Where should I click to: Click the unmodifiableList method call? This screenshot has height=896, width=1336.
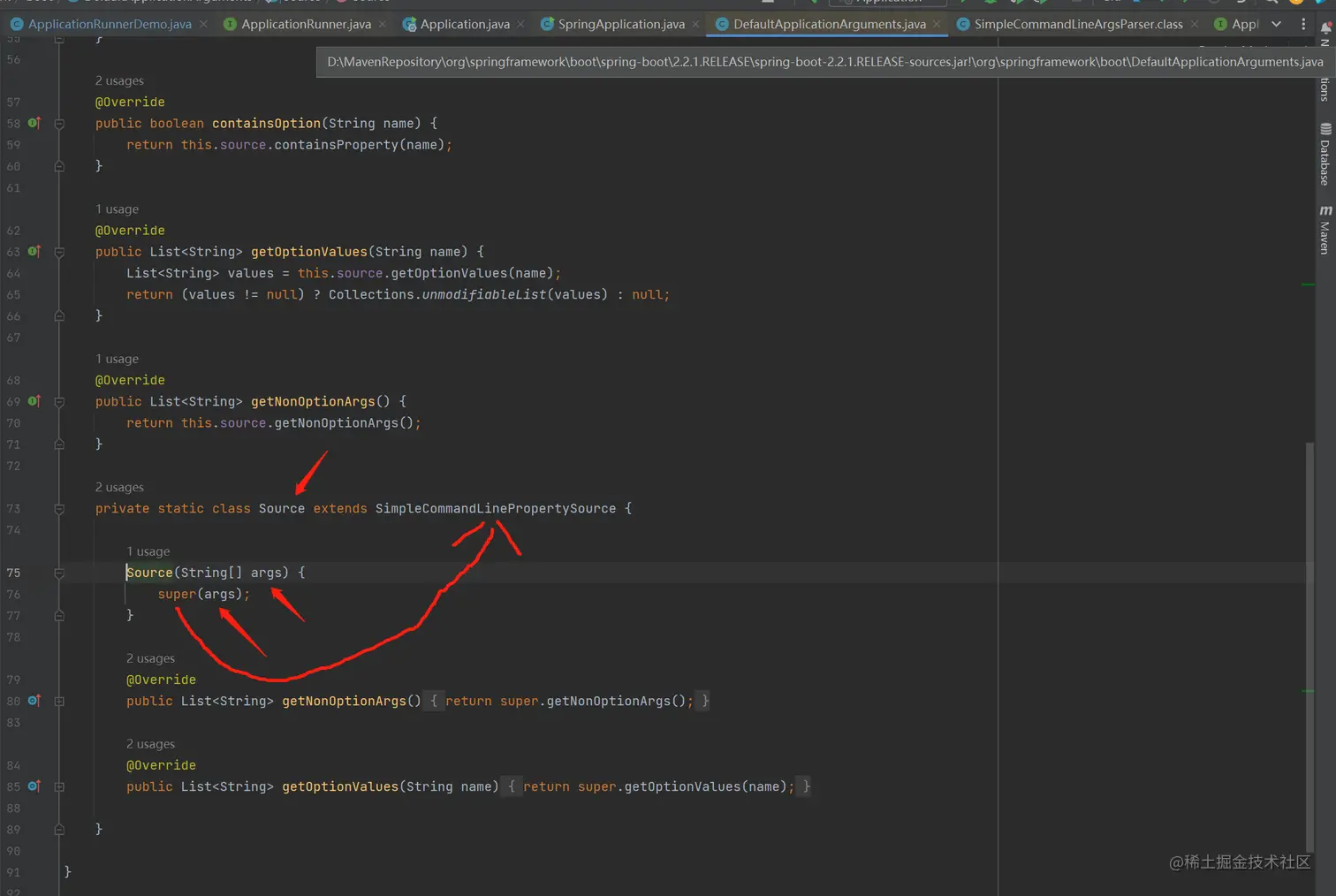pos(484,295)
